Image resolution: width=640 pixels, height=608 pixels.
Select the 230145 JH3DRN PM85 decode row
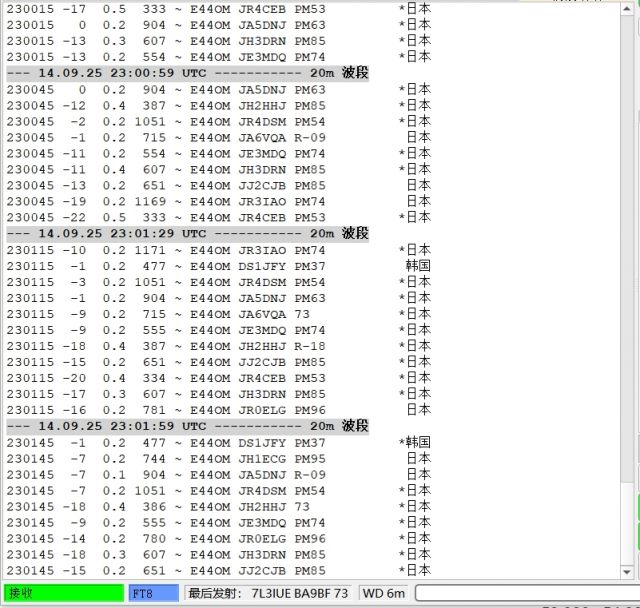[x=218, y=555]
